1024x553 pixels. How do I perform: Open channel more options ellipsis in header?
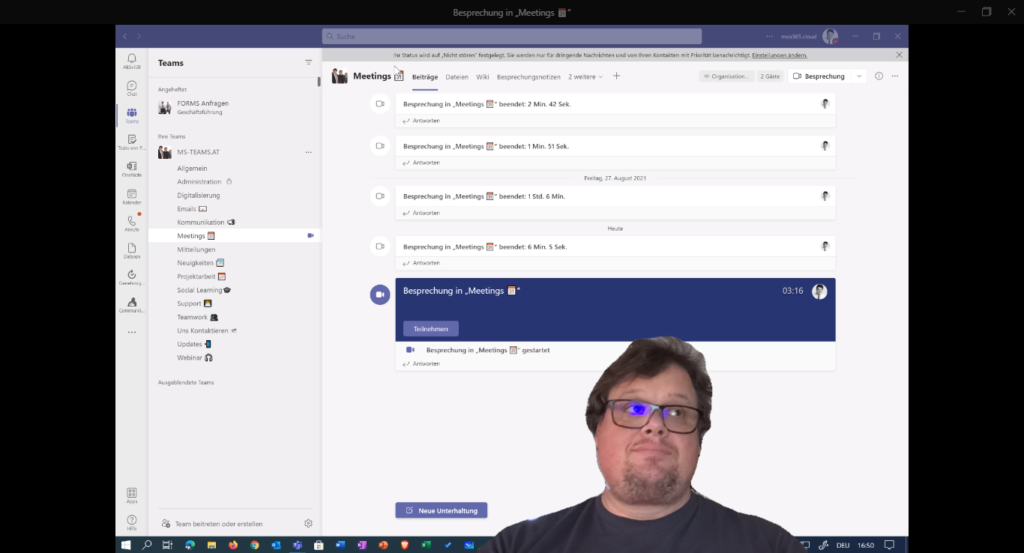pyautogui.click(x=895, y=76)
